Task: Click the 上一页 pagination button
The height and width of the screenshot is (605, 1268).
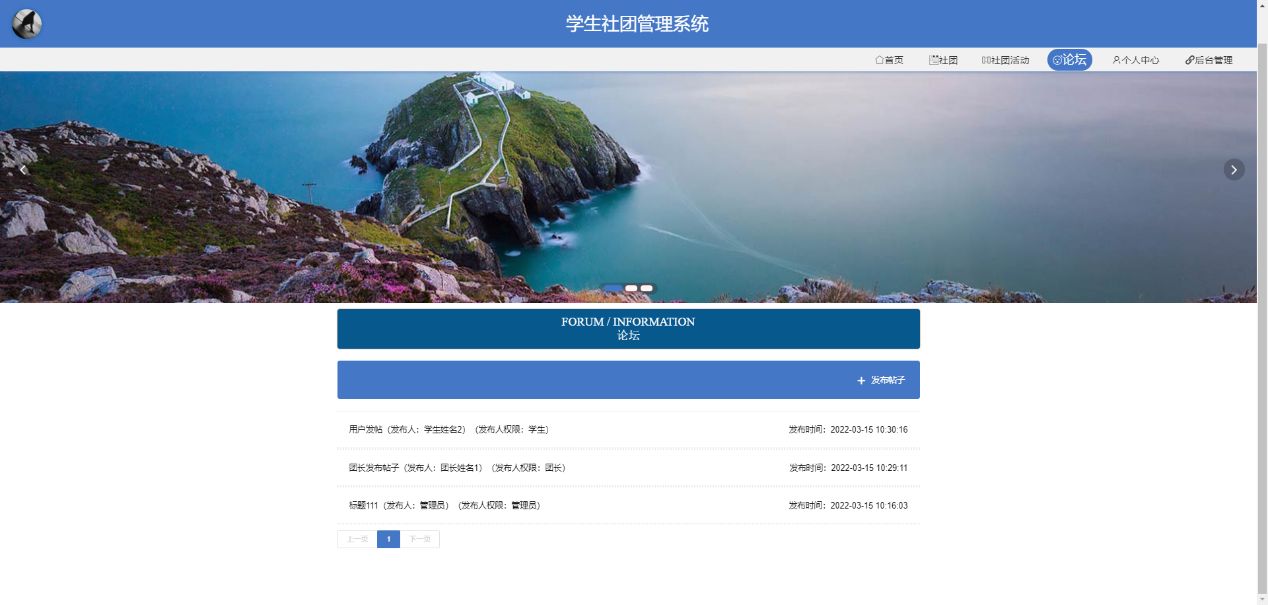Action: (357, 539)
